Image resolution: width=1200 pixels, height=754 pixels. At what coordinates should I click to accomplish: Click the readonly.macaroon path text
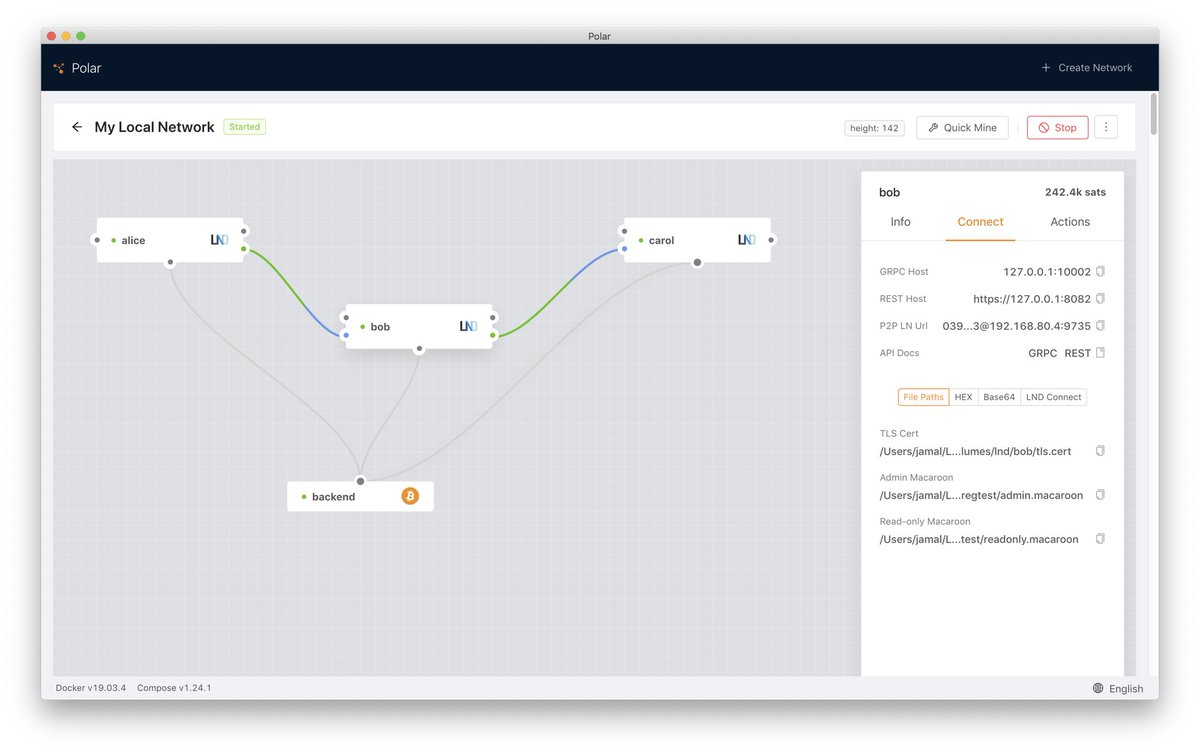pyautogui.click(x=979, y=539)
